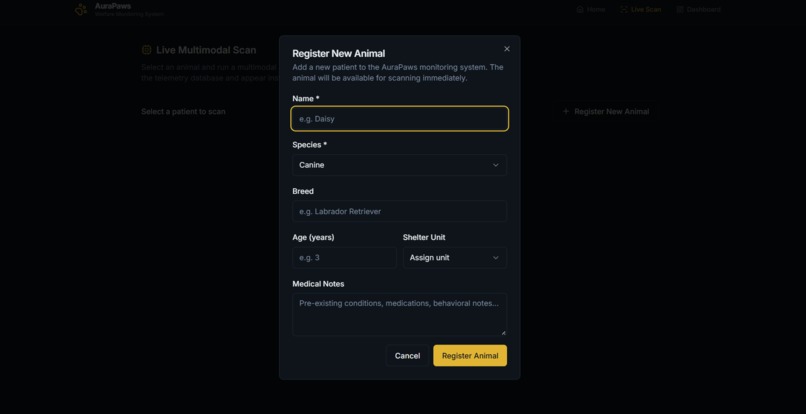This screenshot has width=806, height=414.
Task: Click the Live Multimodal Scan heading icon
Action: (146, 50)
